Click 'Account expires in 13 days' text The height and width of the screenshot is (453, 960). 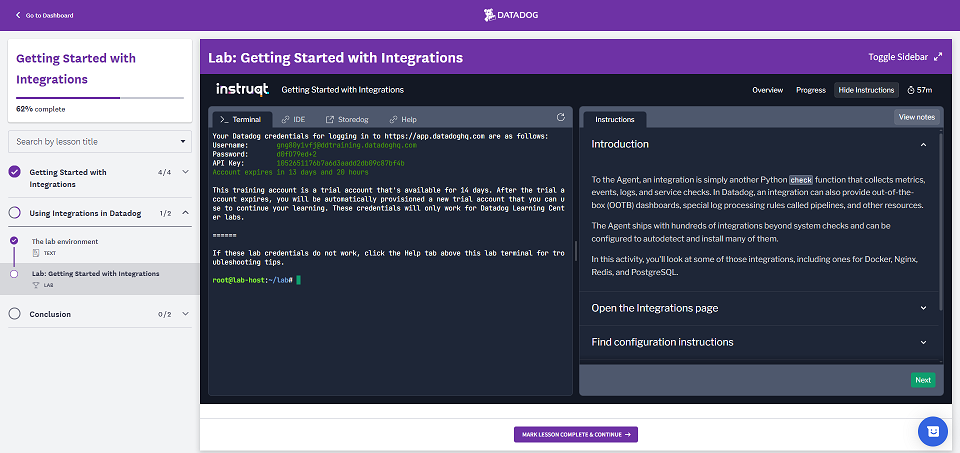[290, 173]
